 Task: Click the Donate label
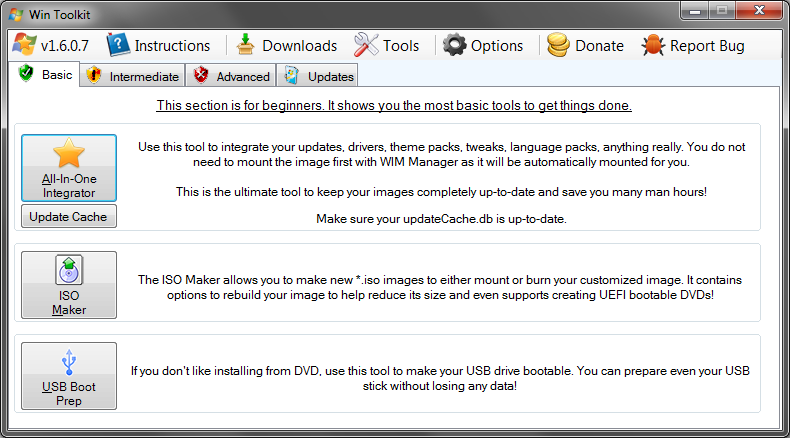point(599,46)
